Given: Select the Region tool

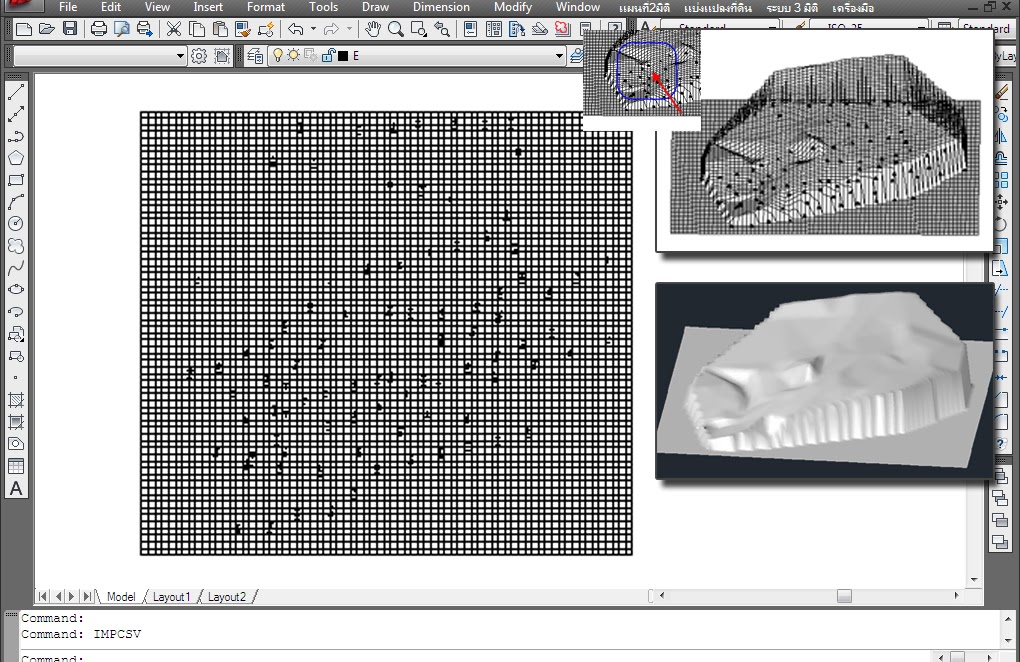Looking at the screenshot, I should click(x=16, y=444).
